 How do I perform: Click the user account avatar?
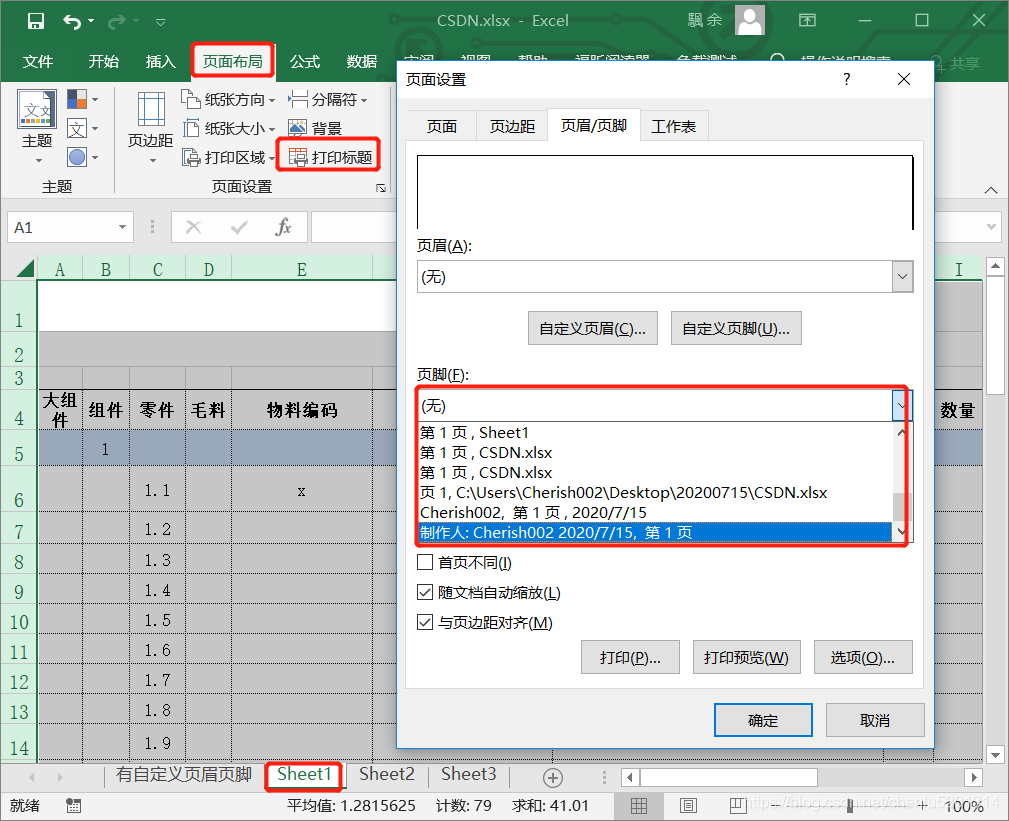(x=750, y=20)
